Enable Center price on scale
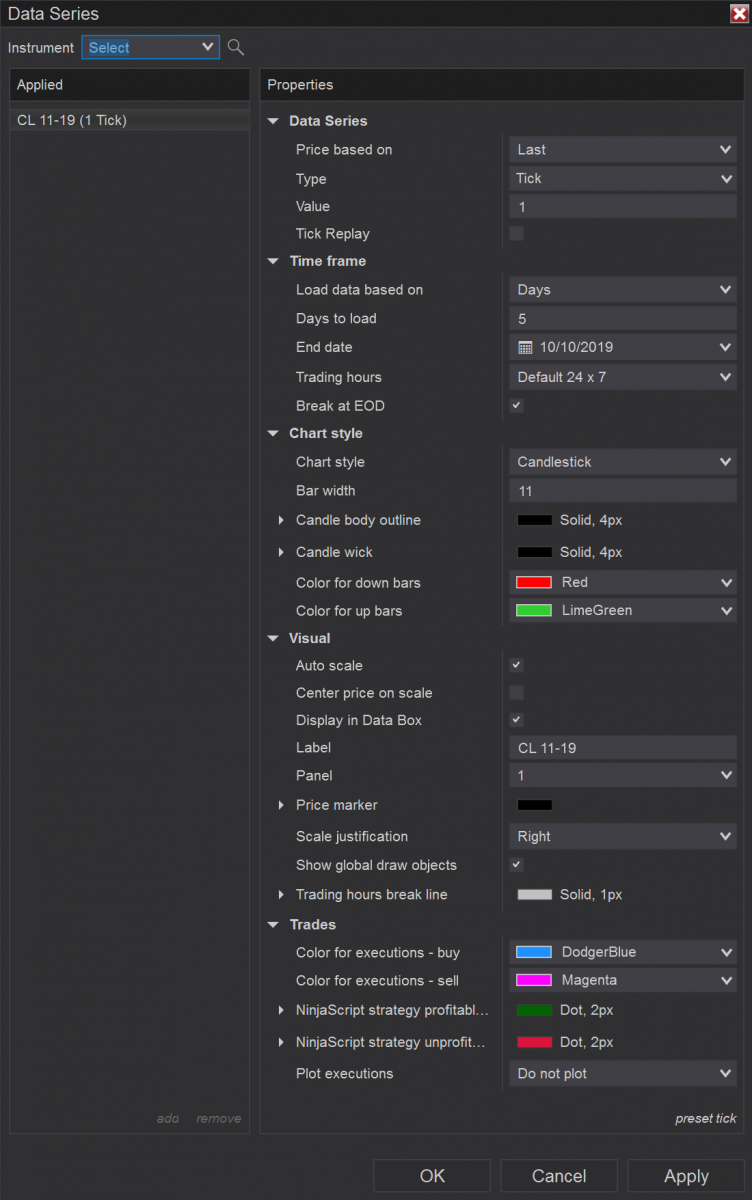752x1200 pixels. click(516, 693)
